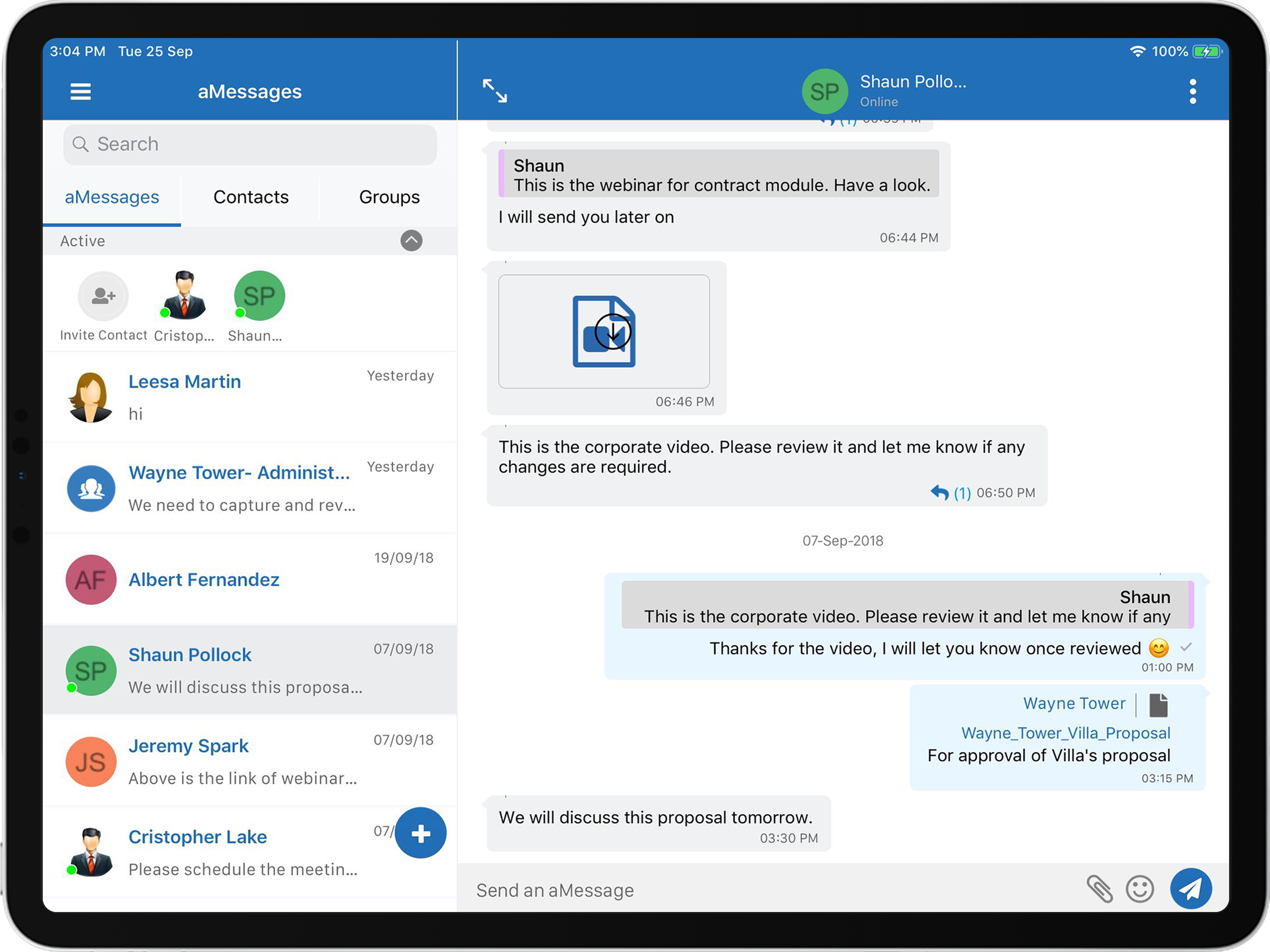1270x952 pixels.
Task: Click the 100% battery percentage text
Action: point(1170,52)
